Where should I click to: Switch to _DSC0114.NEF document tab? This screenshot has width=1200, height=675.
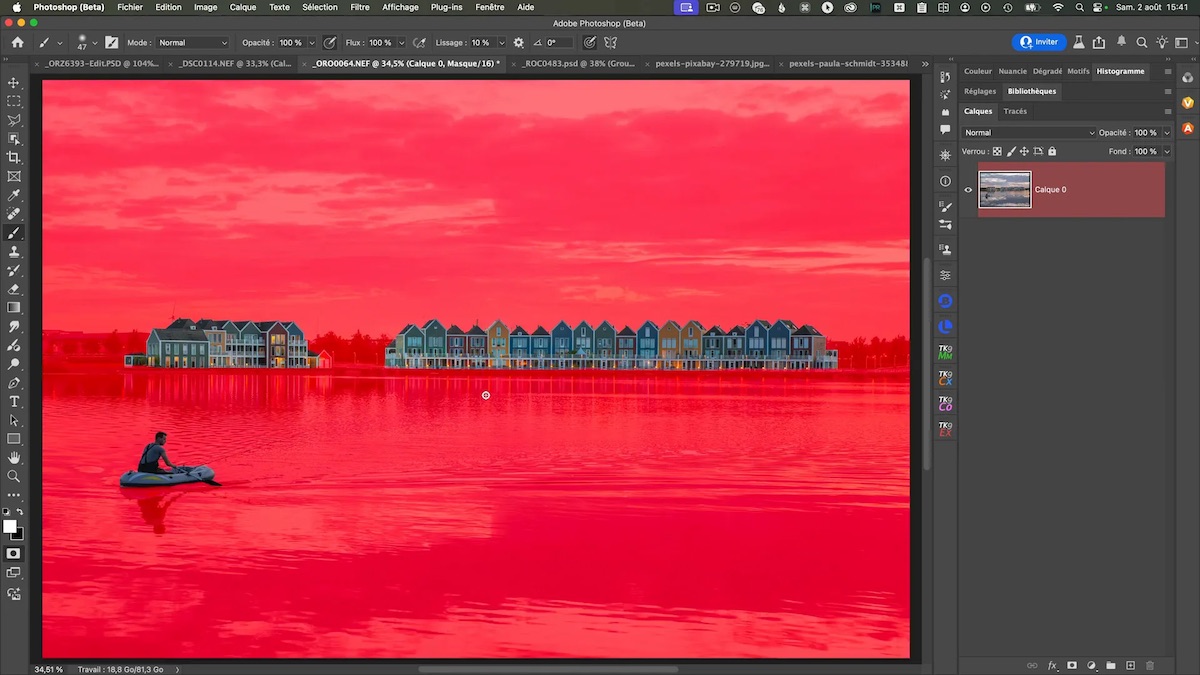(236, 63)
